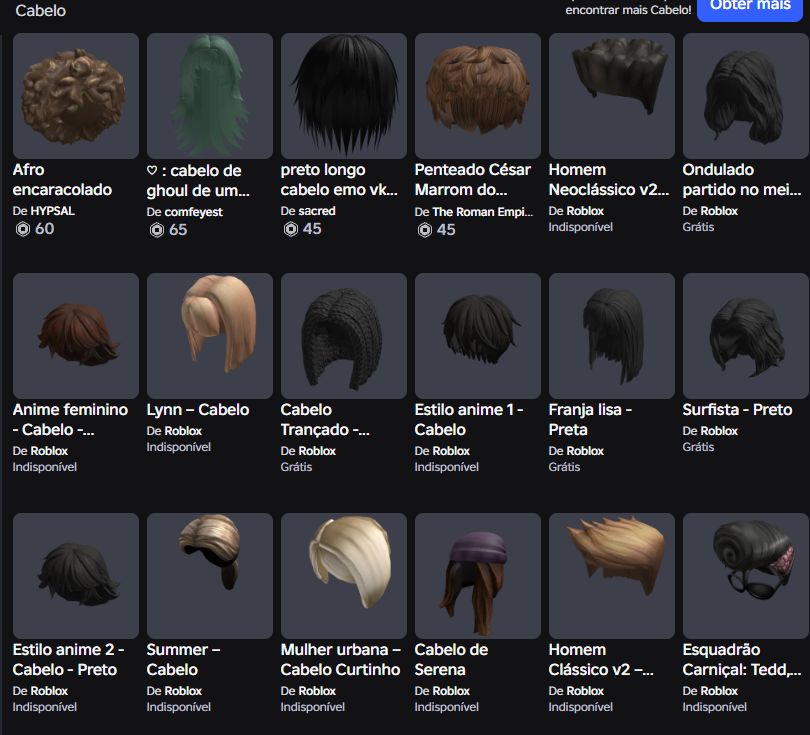810x735 pixels.
Task: Click the Robux icon beside price 60
Action: click(x=23, y=229)
